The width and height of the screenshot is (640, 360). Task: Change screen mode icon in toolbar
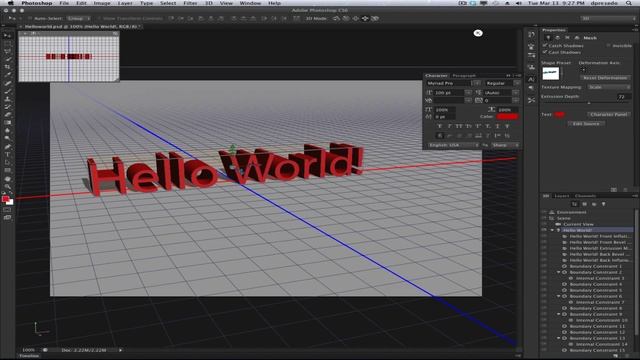(7, 218)
